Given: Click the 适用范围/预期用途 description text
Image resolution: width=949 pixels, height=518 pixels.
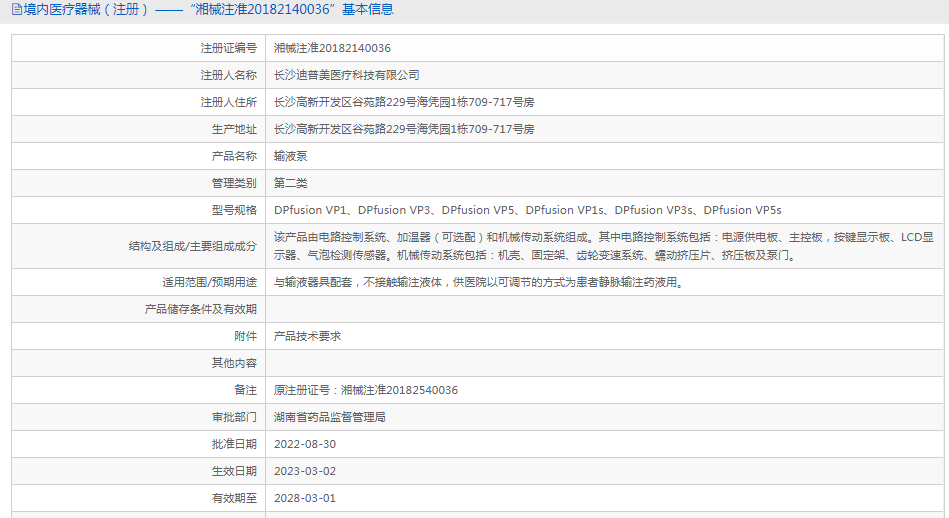Looking at the screenshot, I should pyautogui.click(x=478, y=283).
